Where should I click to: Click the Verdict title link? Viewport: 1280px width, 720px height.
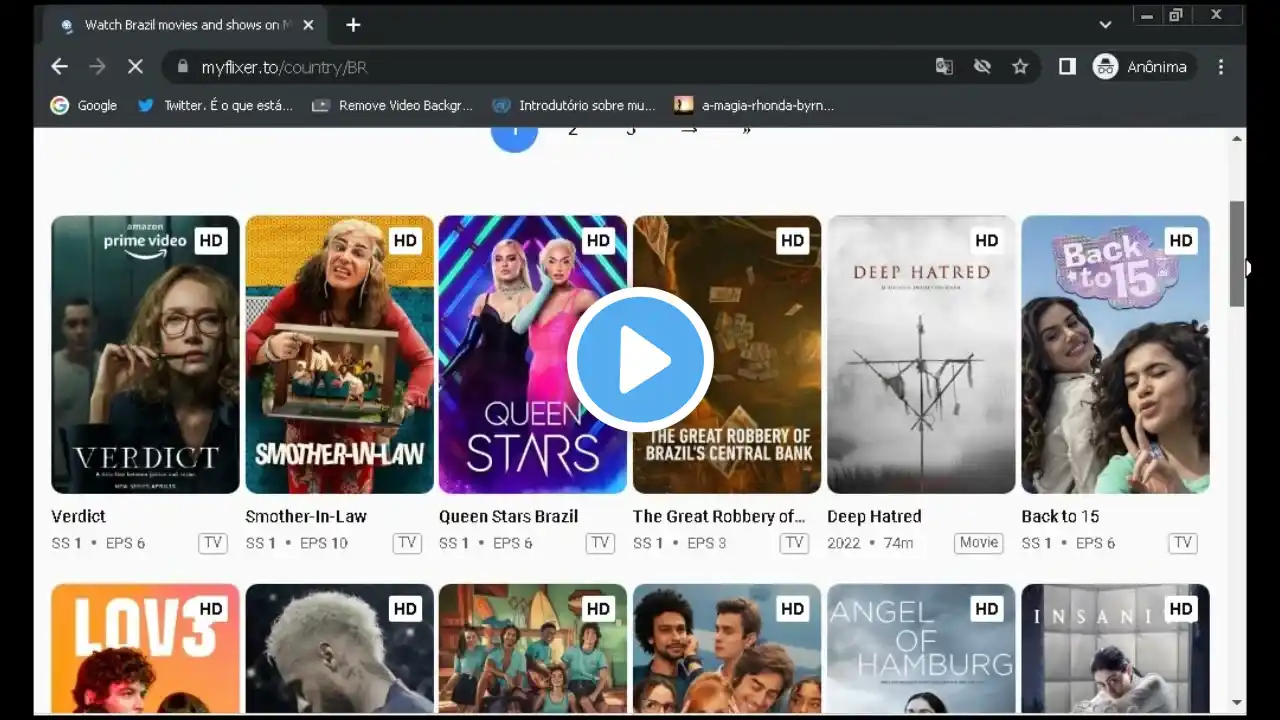(x=78, y=516)
